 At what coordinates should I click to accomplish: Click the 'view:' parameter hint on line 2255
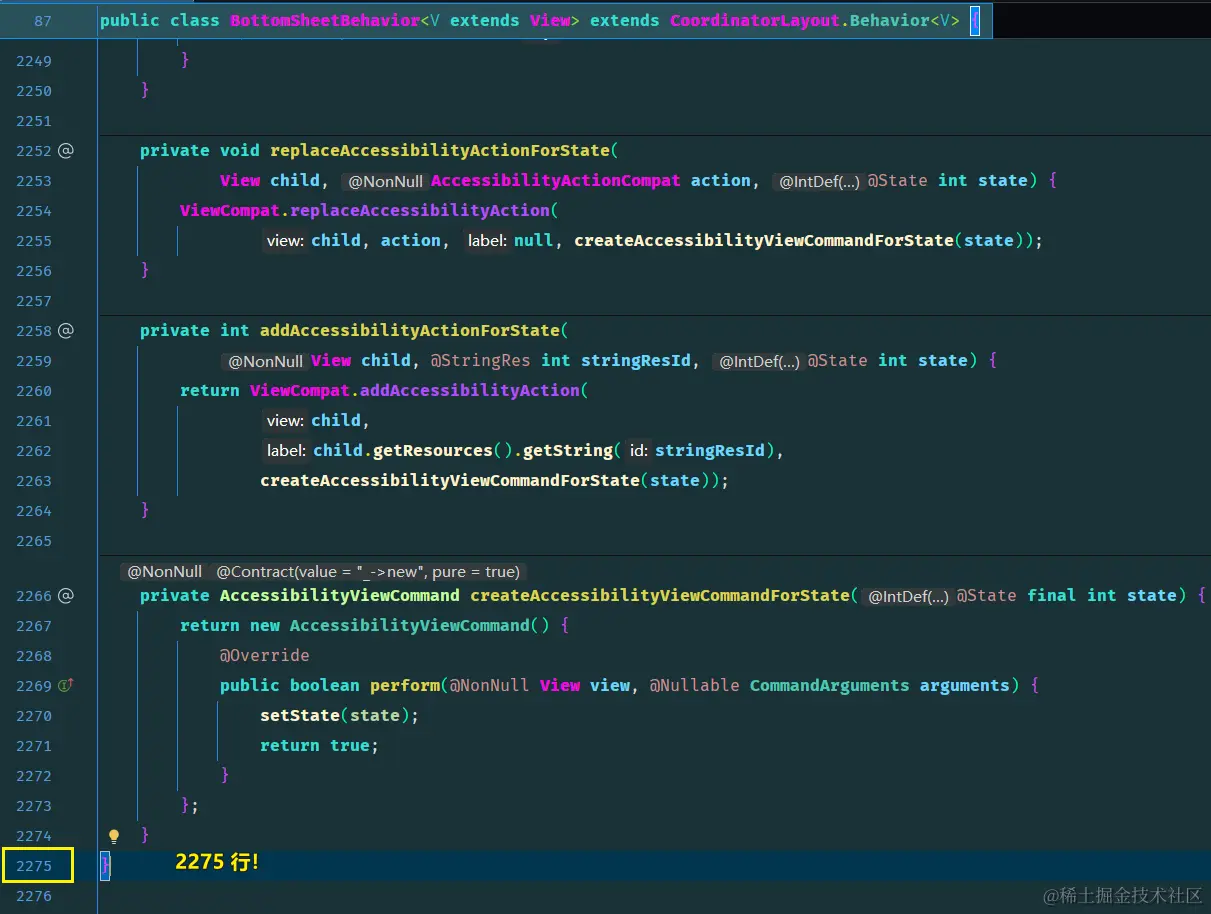tap(285, 241)
